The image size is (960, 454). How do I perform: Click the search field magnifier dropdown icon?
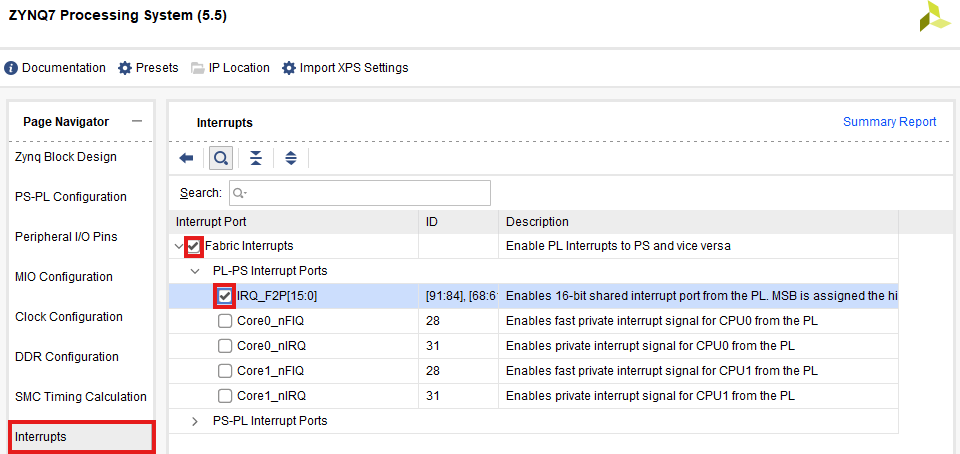point(239,193)
